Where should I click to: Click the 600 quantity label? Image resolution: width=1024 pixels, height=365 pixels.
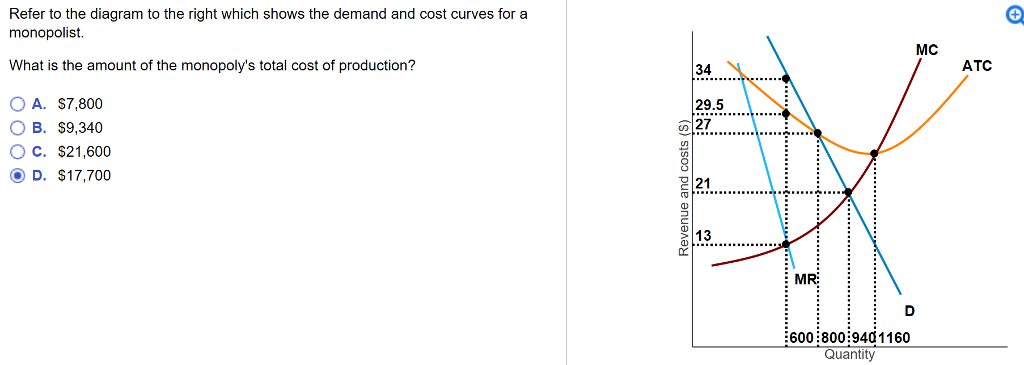click(802, 338)
